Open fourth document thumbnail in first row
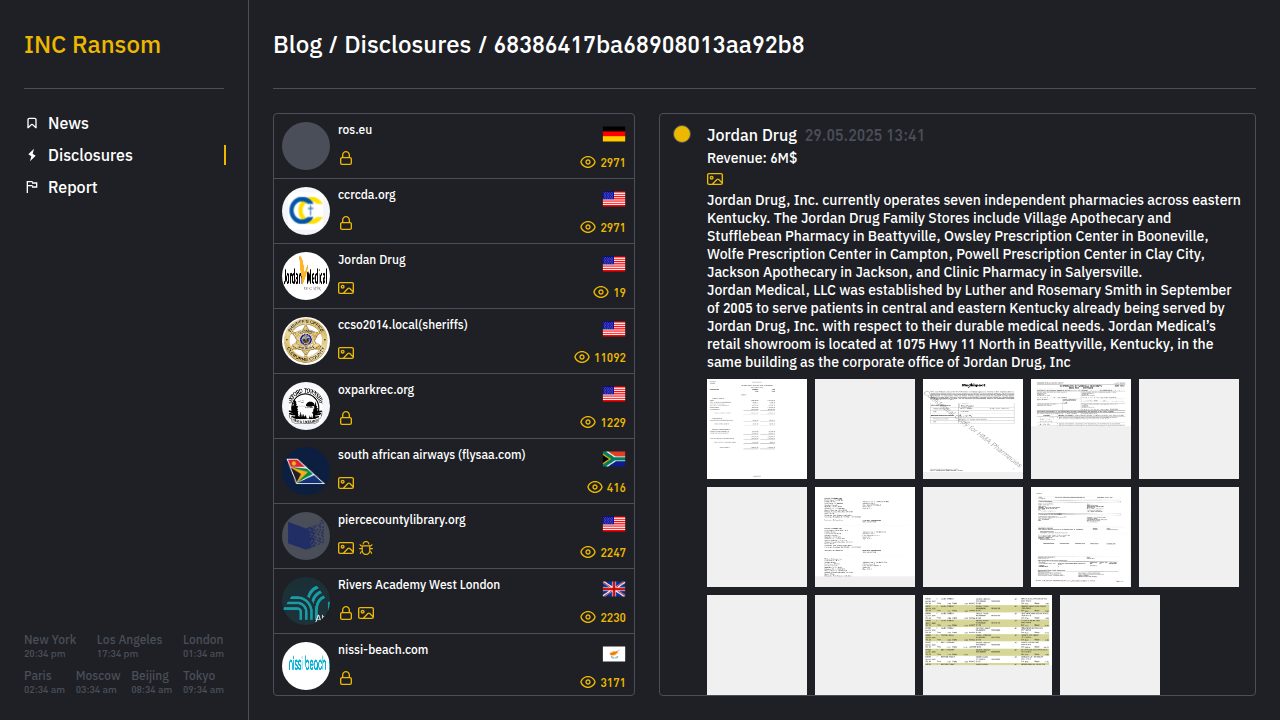Screen dimensions: 1280x720 (1081, 429)
